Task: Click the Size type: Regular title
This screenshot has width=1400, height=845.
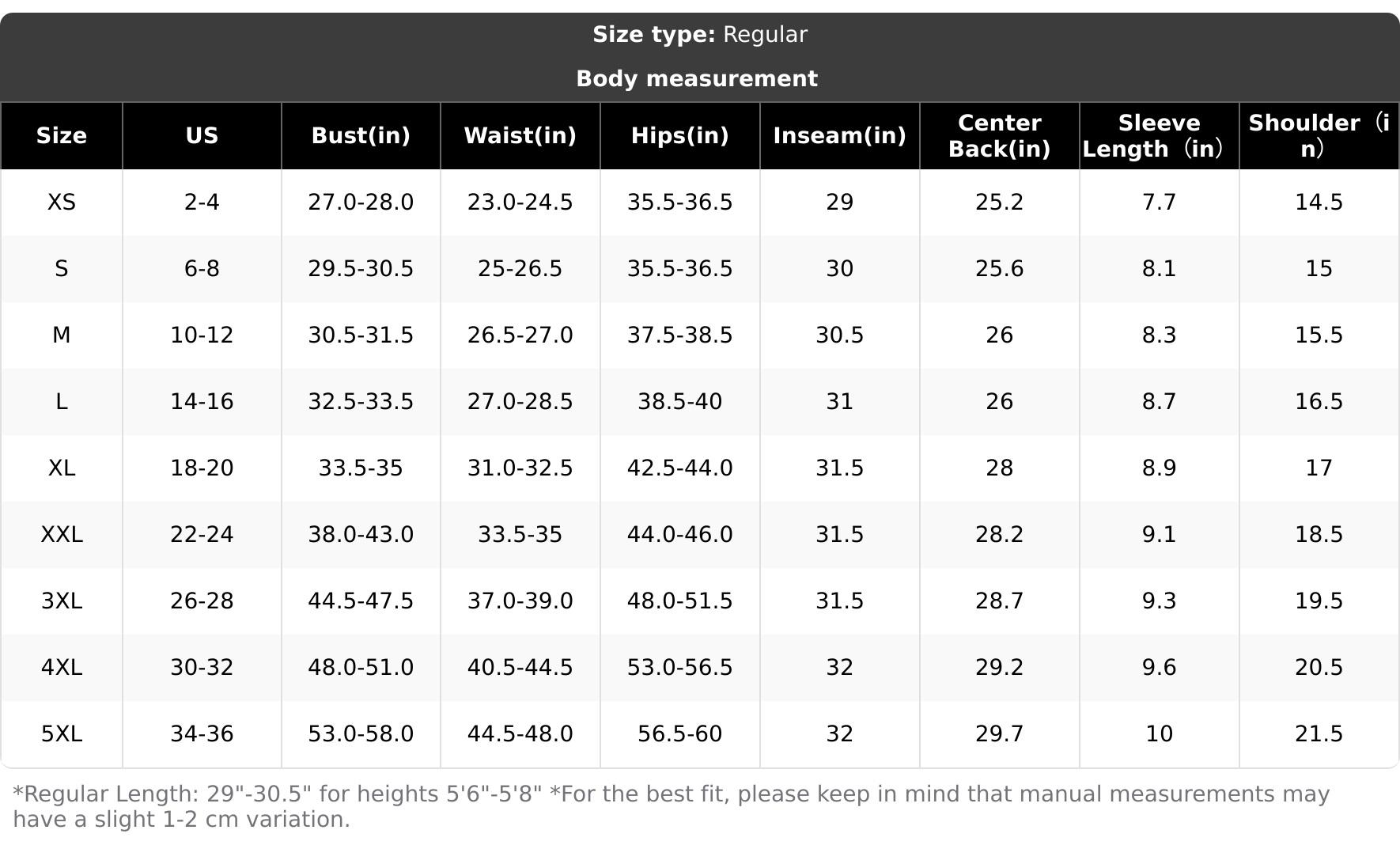Action: coord(700,35)
